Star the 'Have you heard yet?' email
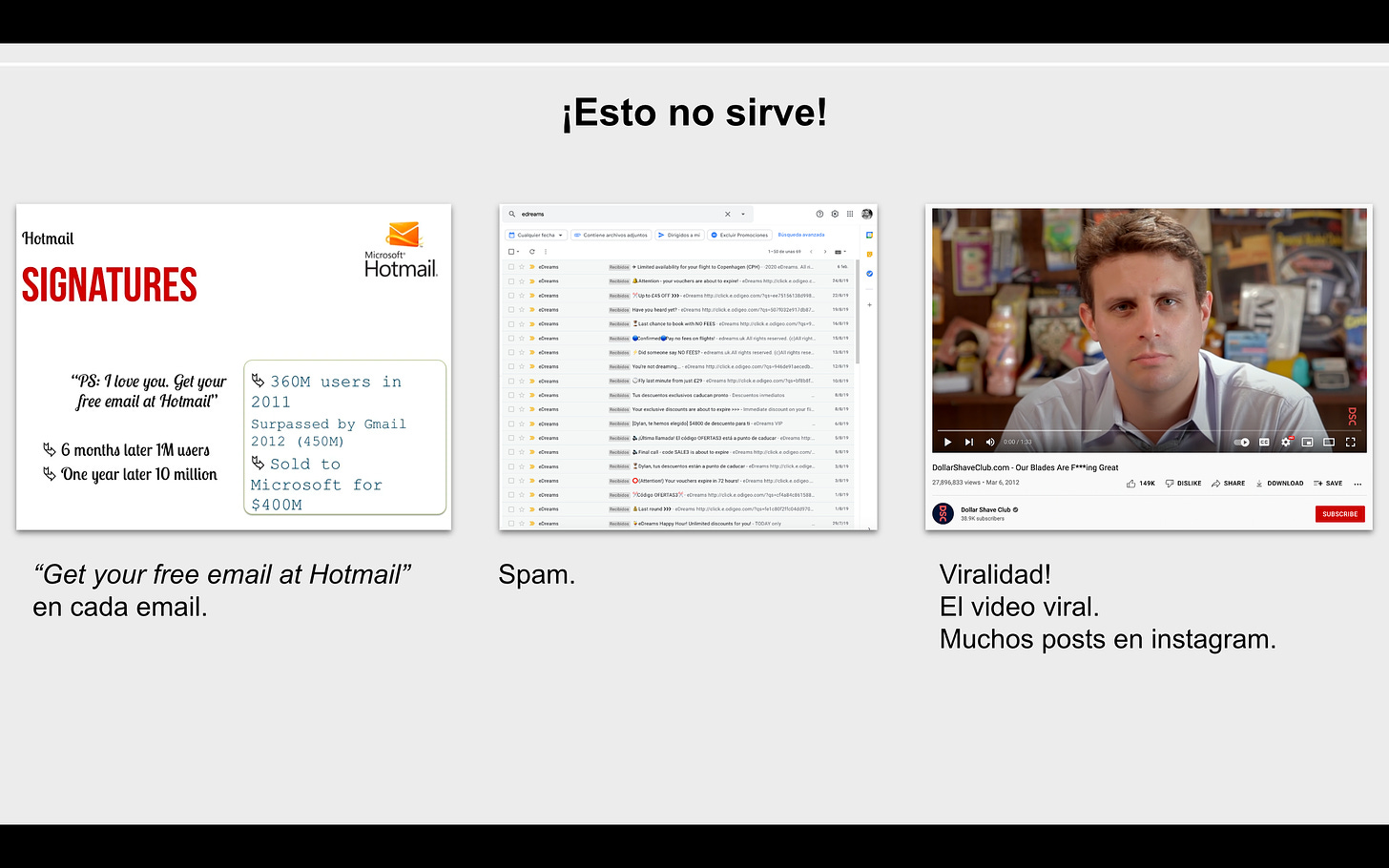The image size is (1389, 868). (x=522, y=310)
